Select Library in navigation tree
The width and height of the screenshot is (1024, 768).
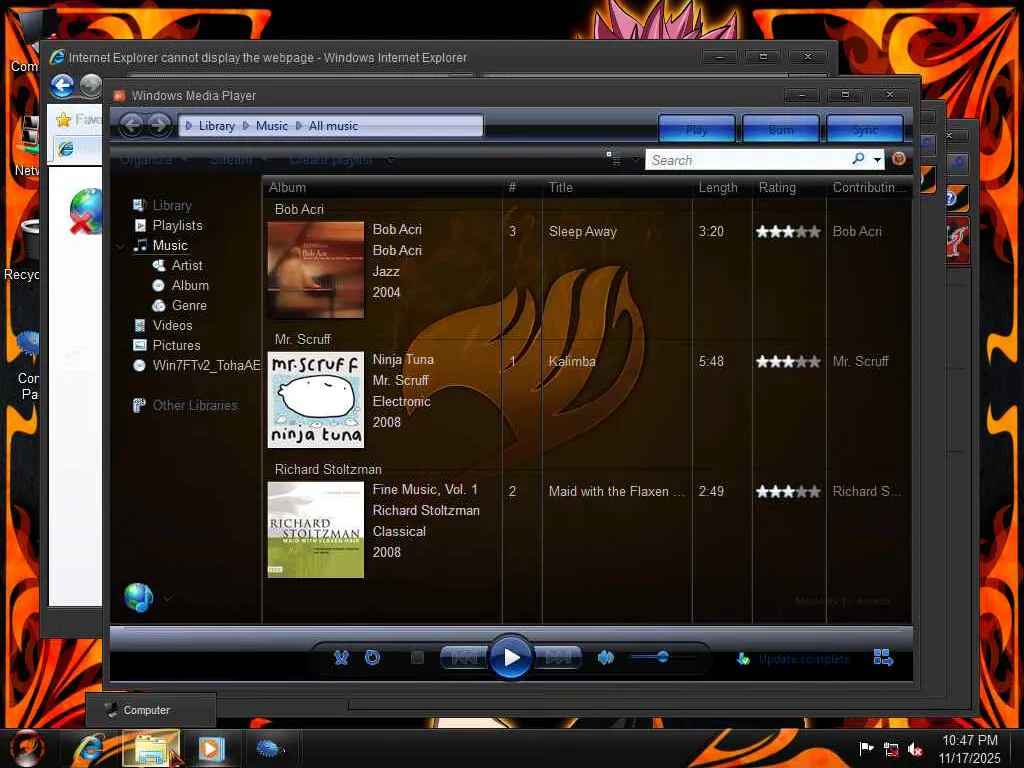point(172,205)
